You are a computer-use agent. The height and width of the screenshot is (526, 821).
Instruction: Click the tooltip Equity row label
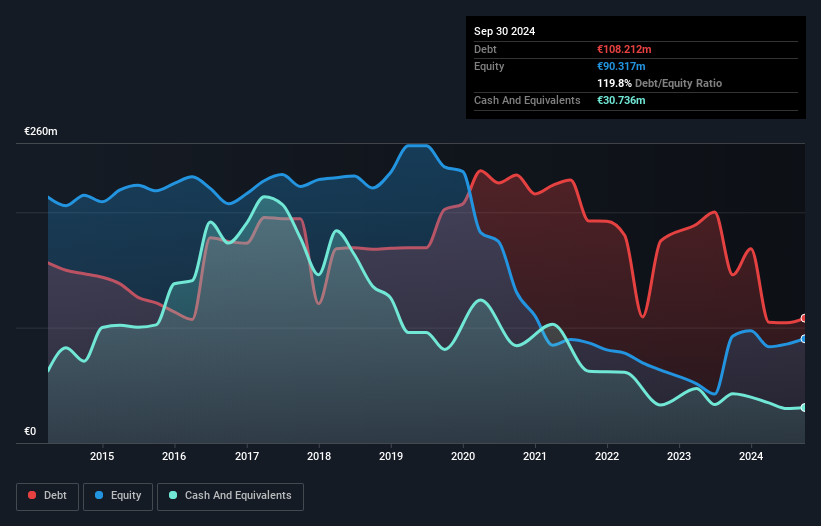[x=489, y=66]
